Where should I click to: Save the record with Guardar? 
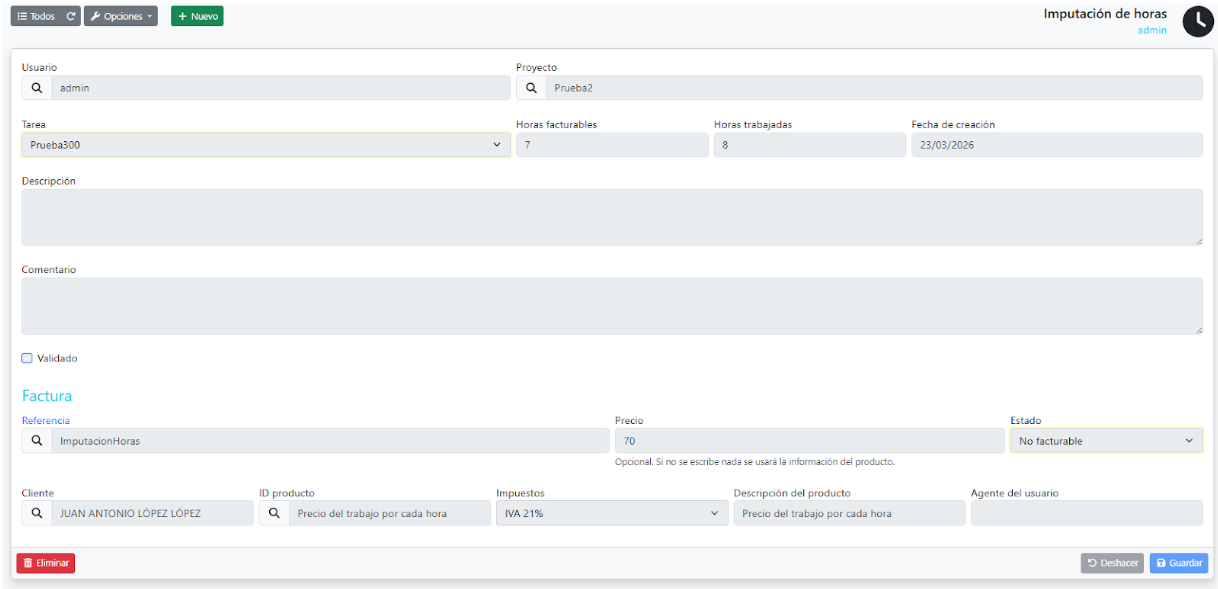click(1178, 563)
